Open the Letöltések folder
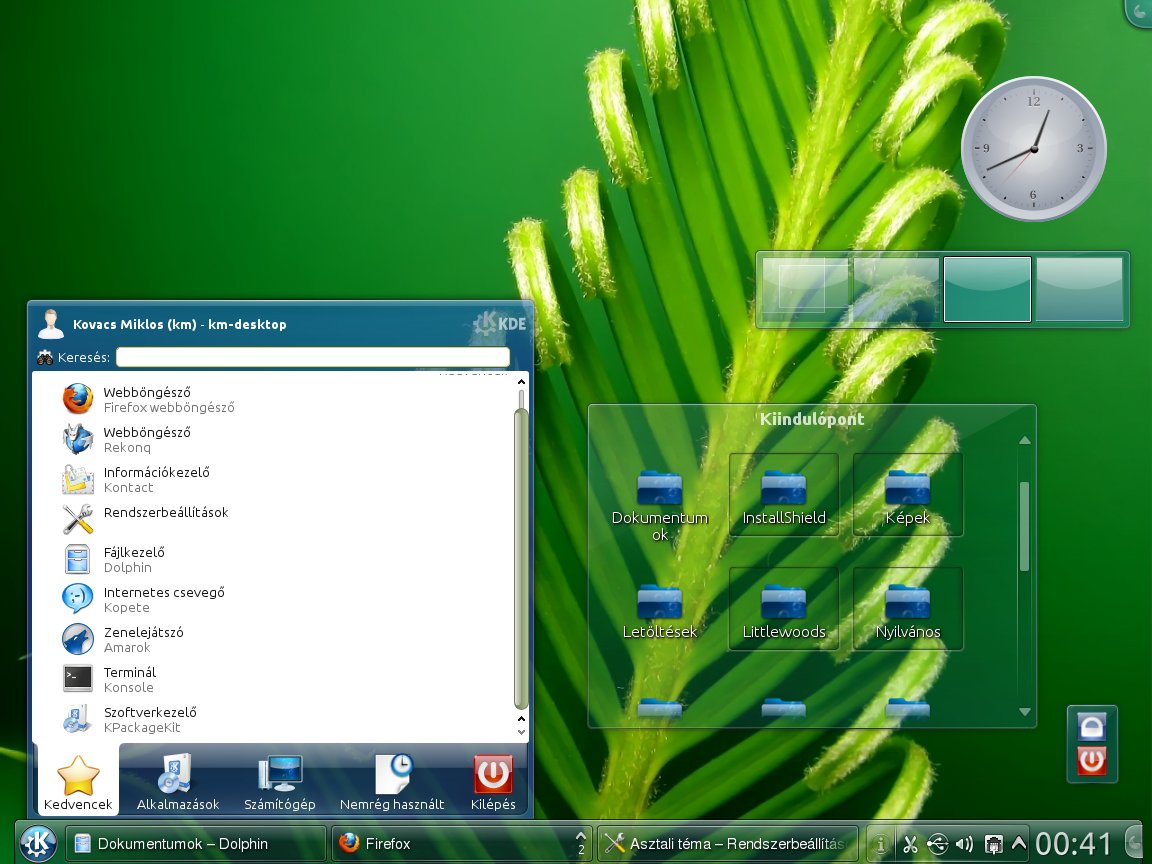 point(660,609)
